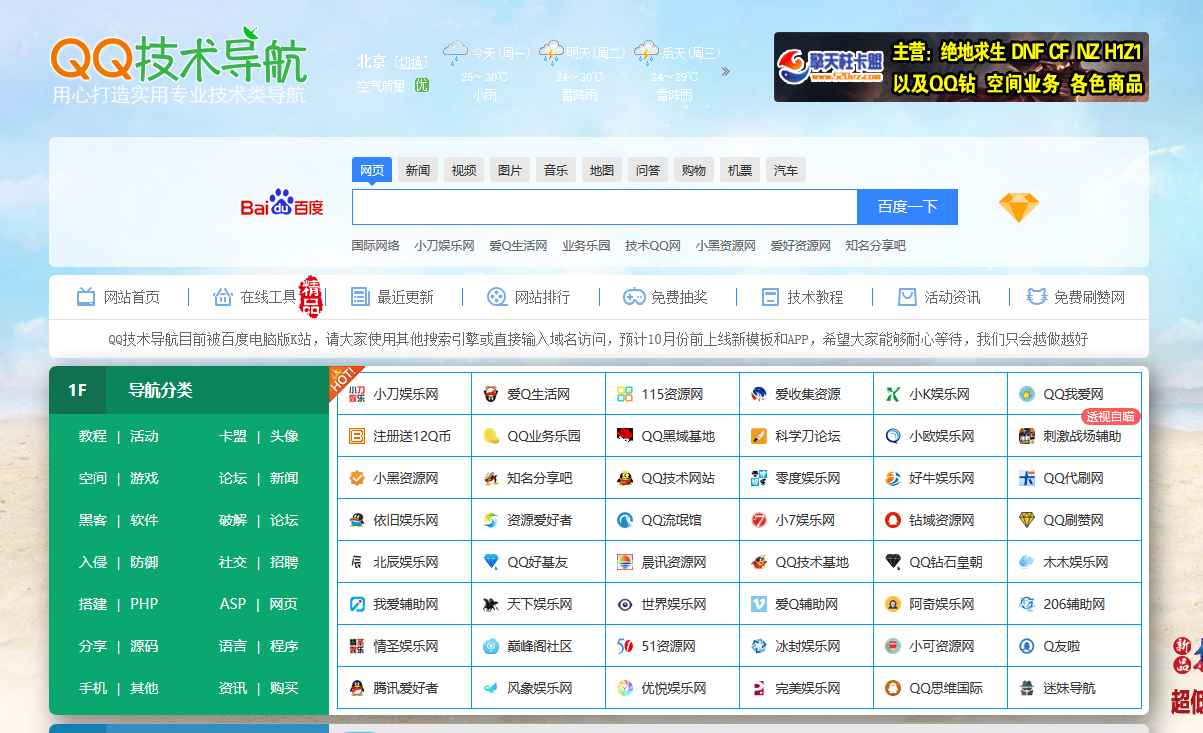Click the 网站首页 home icon

click(84, 295)
